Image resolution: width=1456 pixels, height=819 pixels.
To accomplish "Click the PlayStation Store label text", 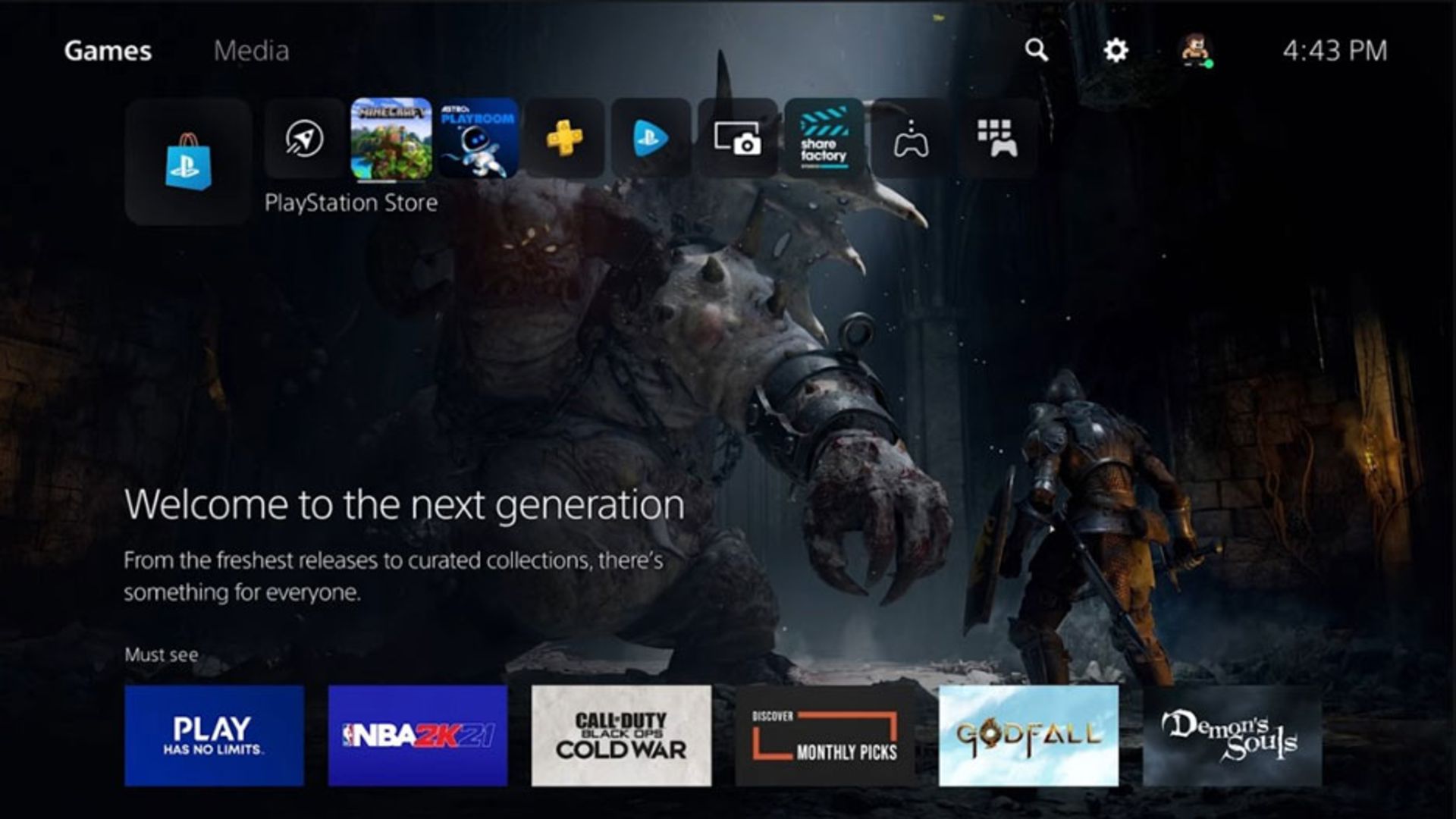I will 351,202.
